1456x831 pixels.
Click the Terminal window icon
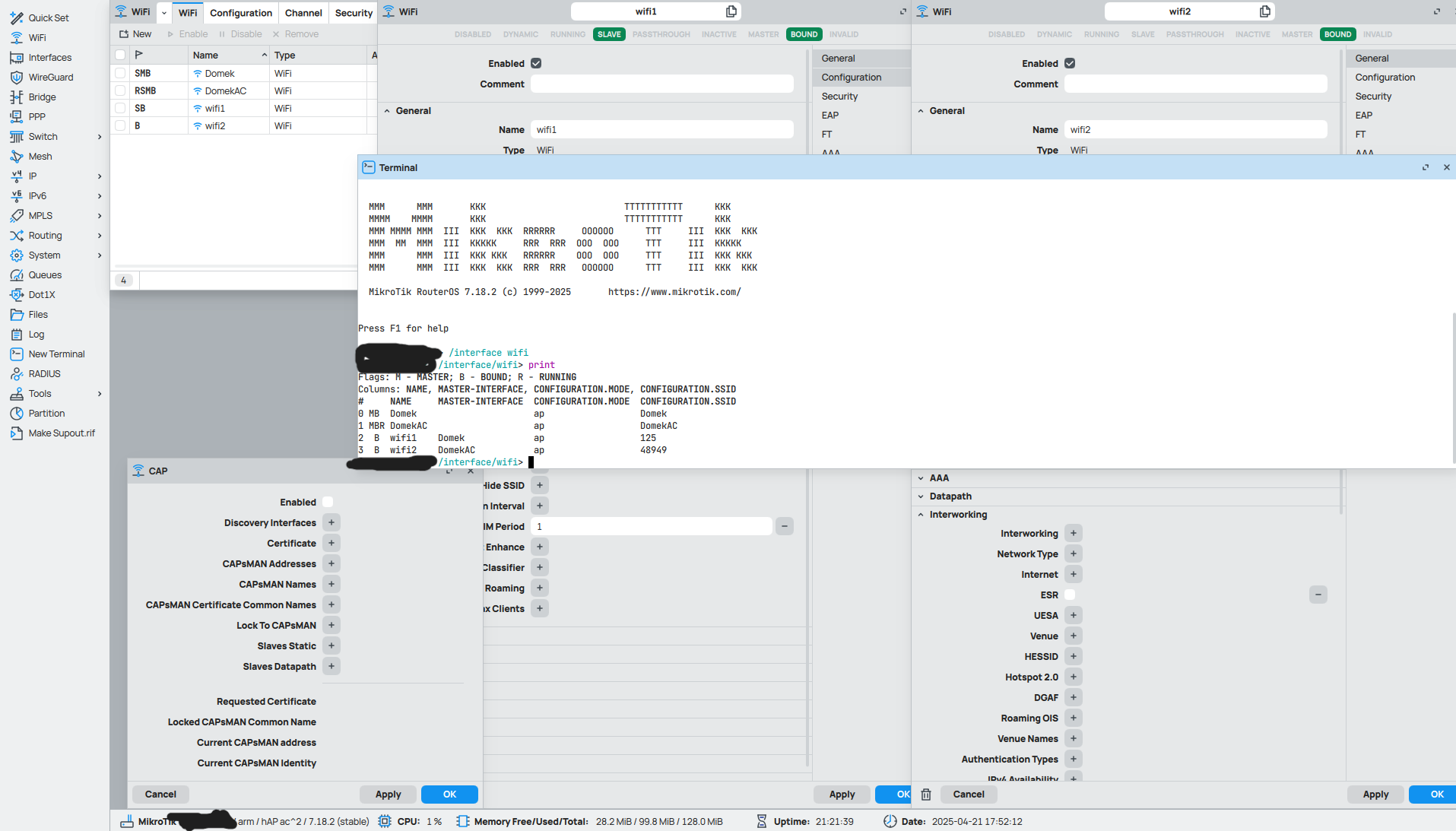coord(369,167)
